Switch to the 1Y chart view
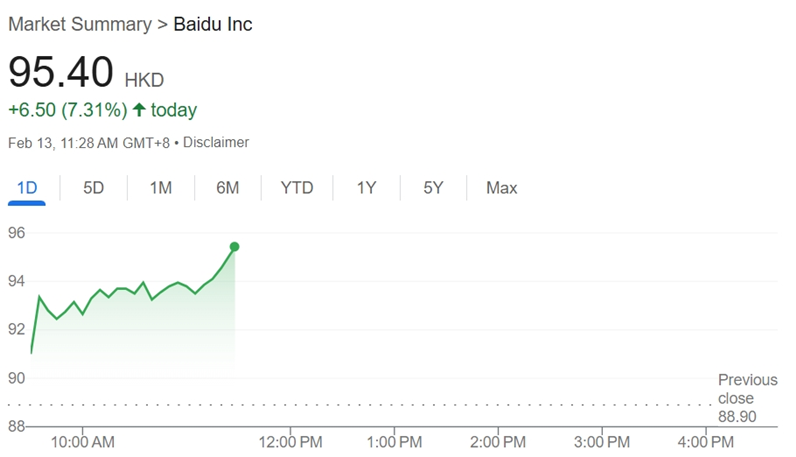The image size is (796, 457). click(366, 188)
